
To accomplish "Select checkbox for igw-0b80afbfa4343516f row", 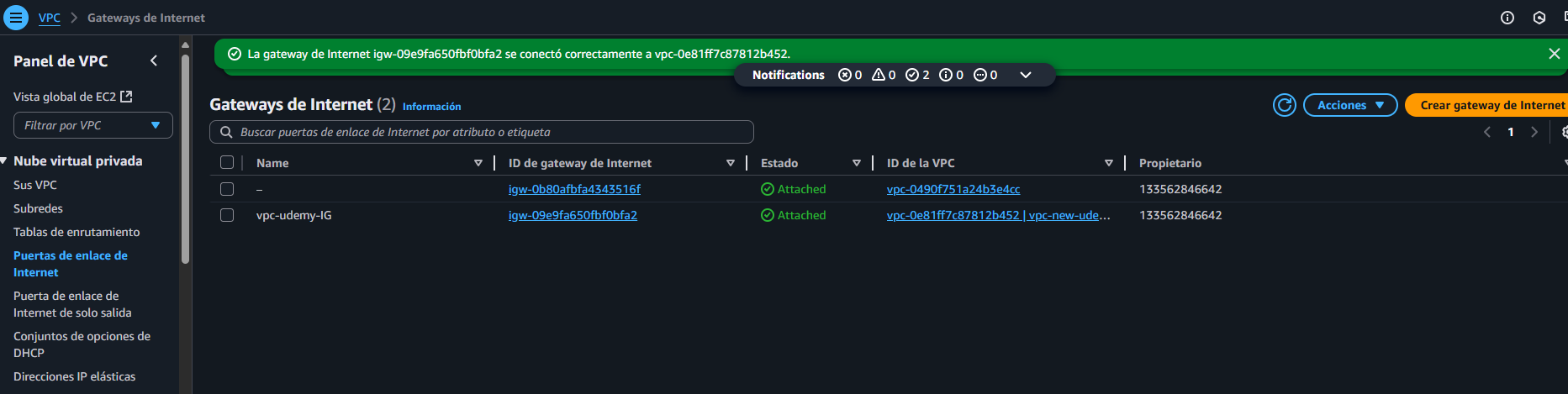I will [x=227, y=189].
